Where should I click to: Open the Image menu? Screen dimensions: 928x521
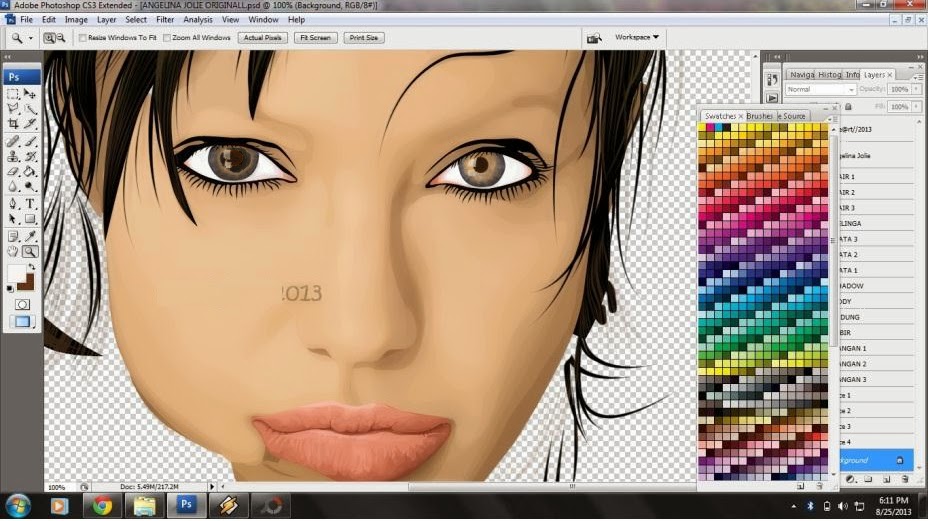click(76, 20)
